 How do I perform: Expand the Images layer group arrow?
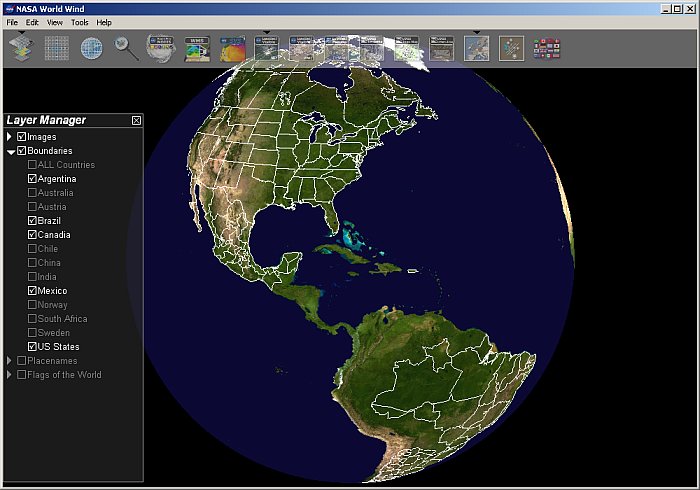click(9, 137)
